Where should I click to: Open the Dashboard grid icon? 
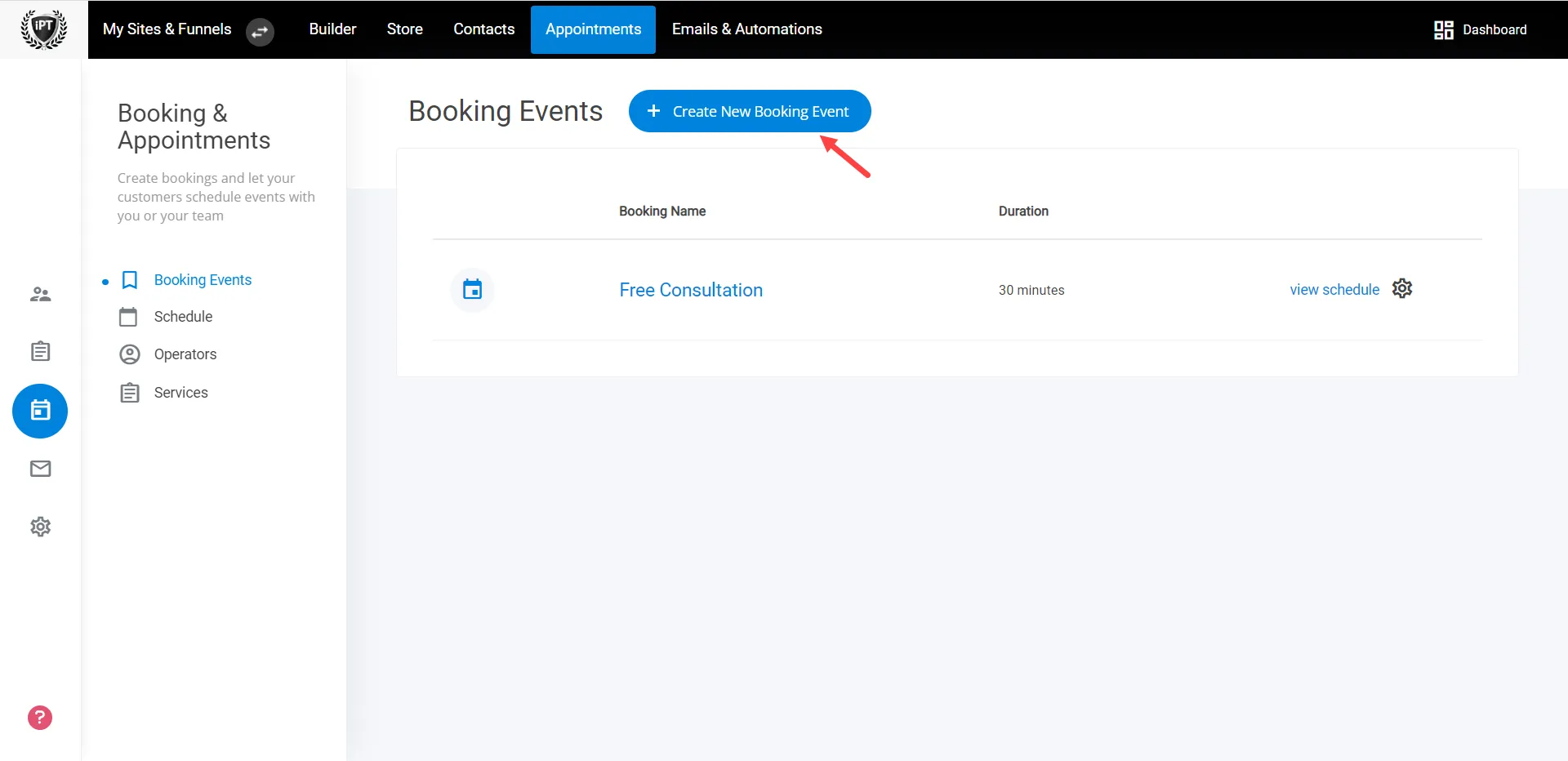point(1443,30)
